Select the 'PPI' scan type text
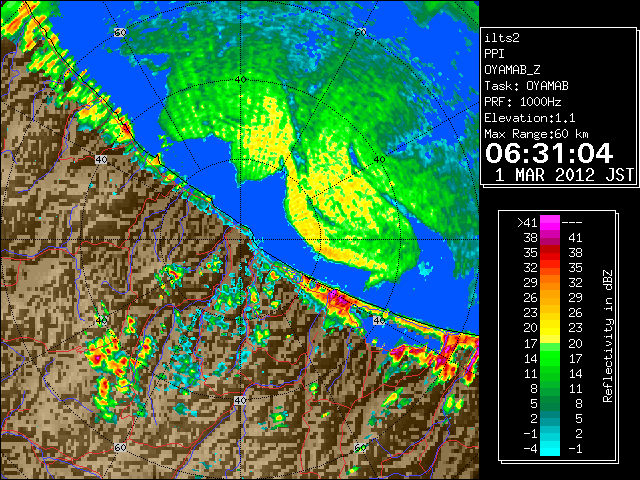The width and height of the screenshot is (640, 480). [x=494, y=54]
